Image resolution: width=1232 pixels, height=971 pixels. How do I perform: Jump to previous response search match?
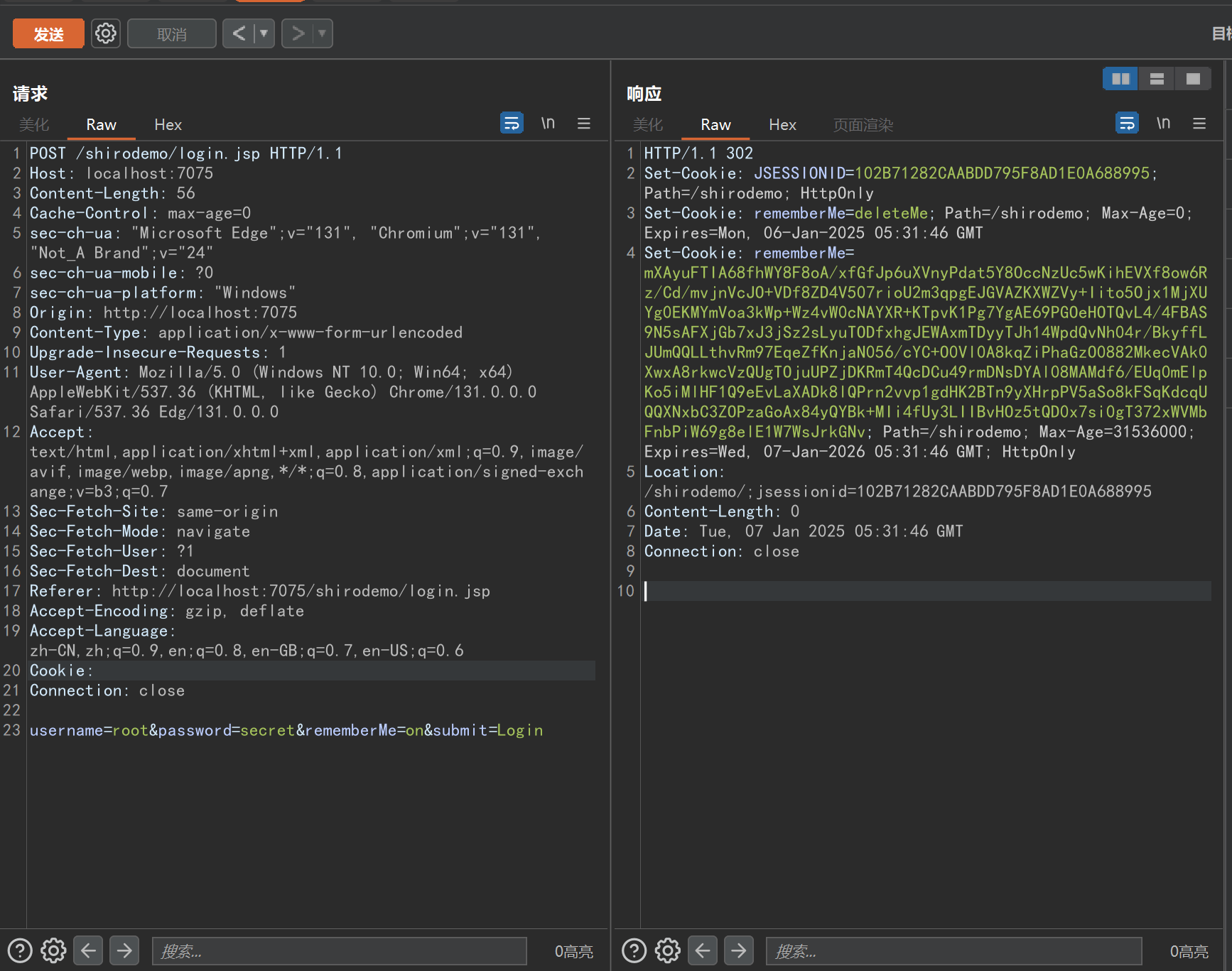pos(703,950)
